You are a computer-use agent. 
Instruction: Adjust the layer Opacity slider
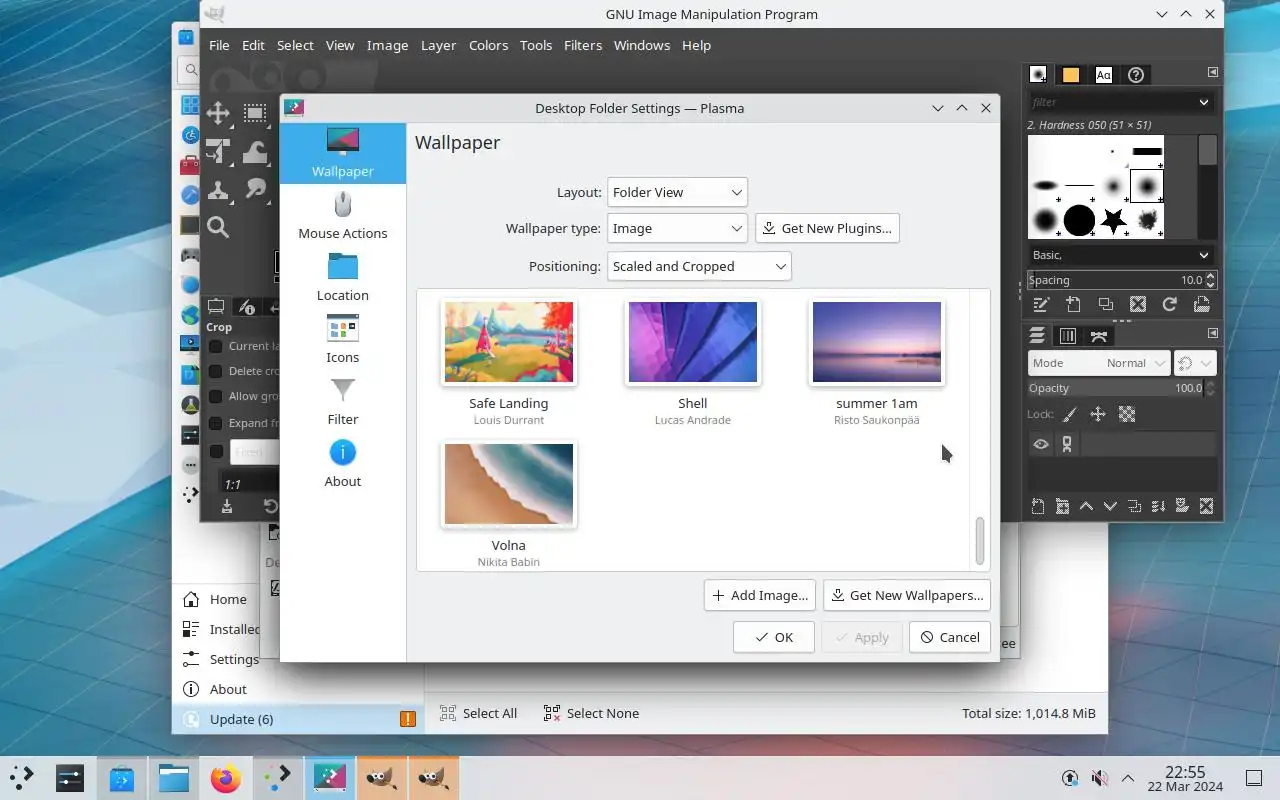[1121, 388]
